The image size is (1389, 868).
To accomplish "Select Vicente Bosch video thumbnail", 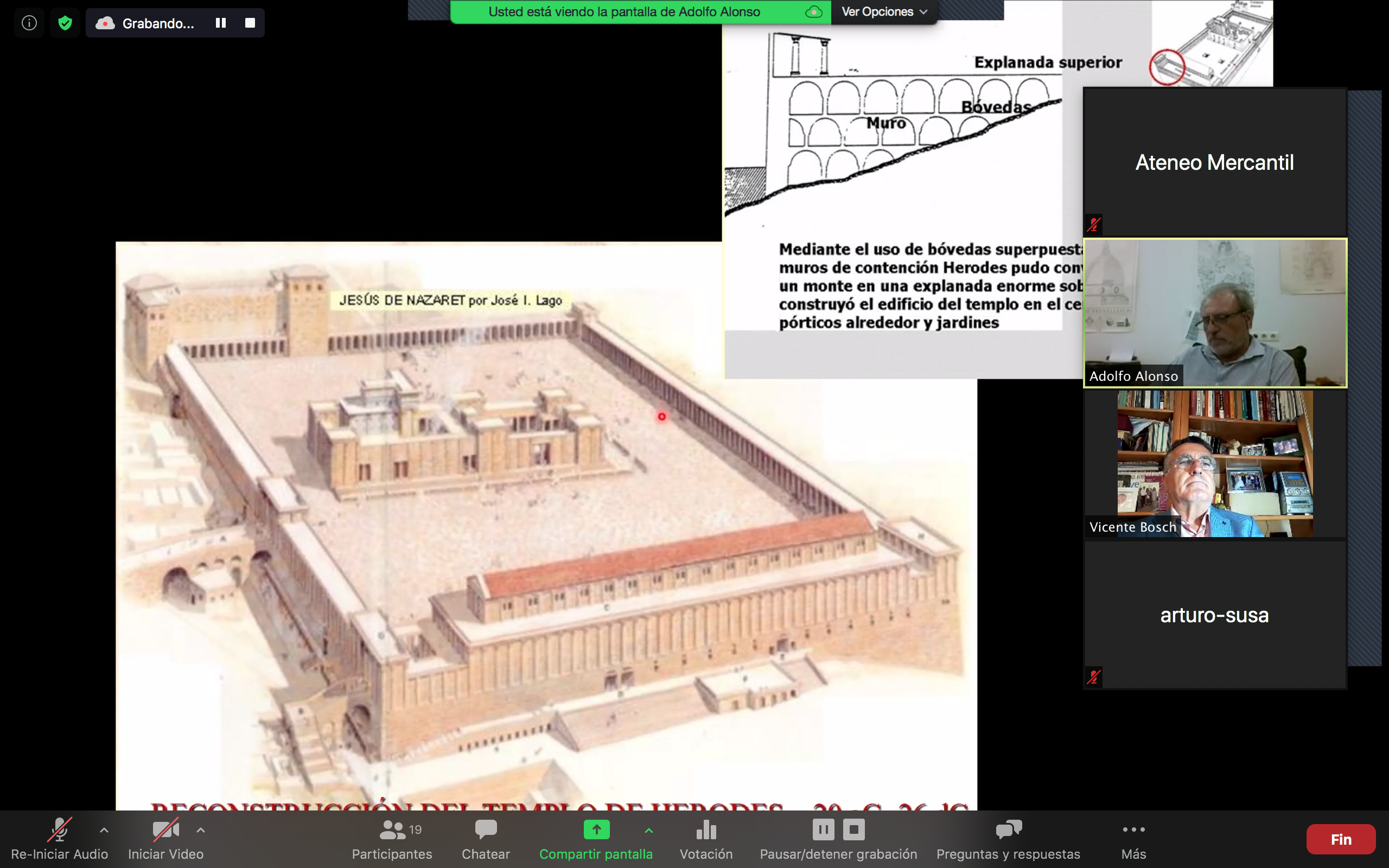I will [1214, 463].
